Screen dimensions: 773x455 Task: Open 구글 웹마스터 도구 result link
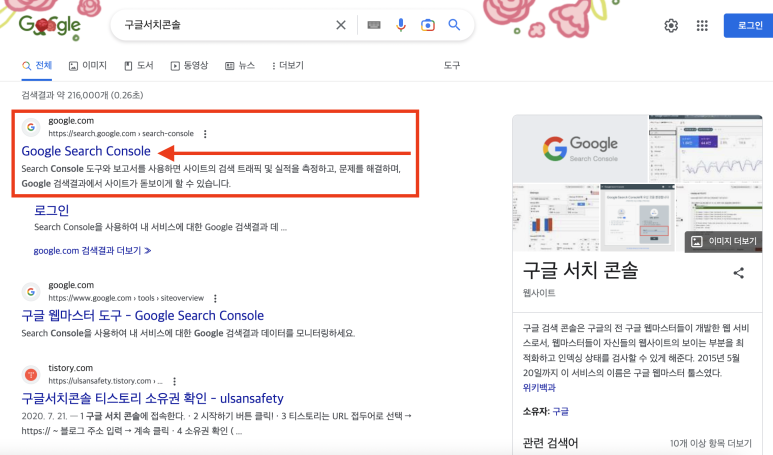pos(142,315)
